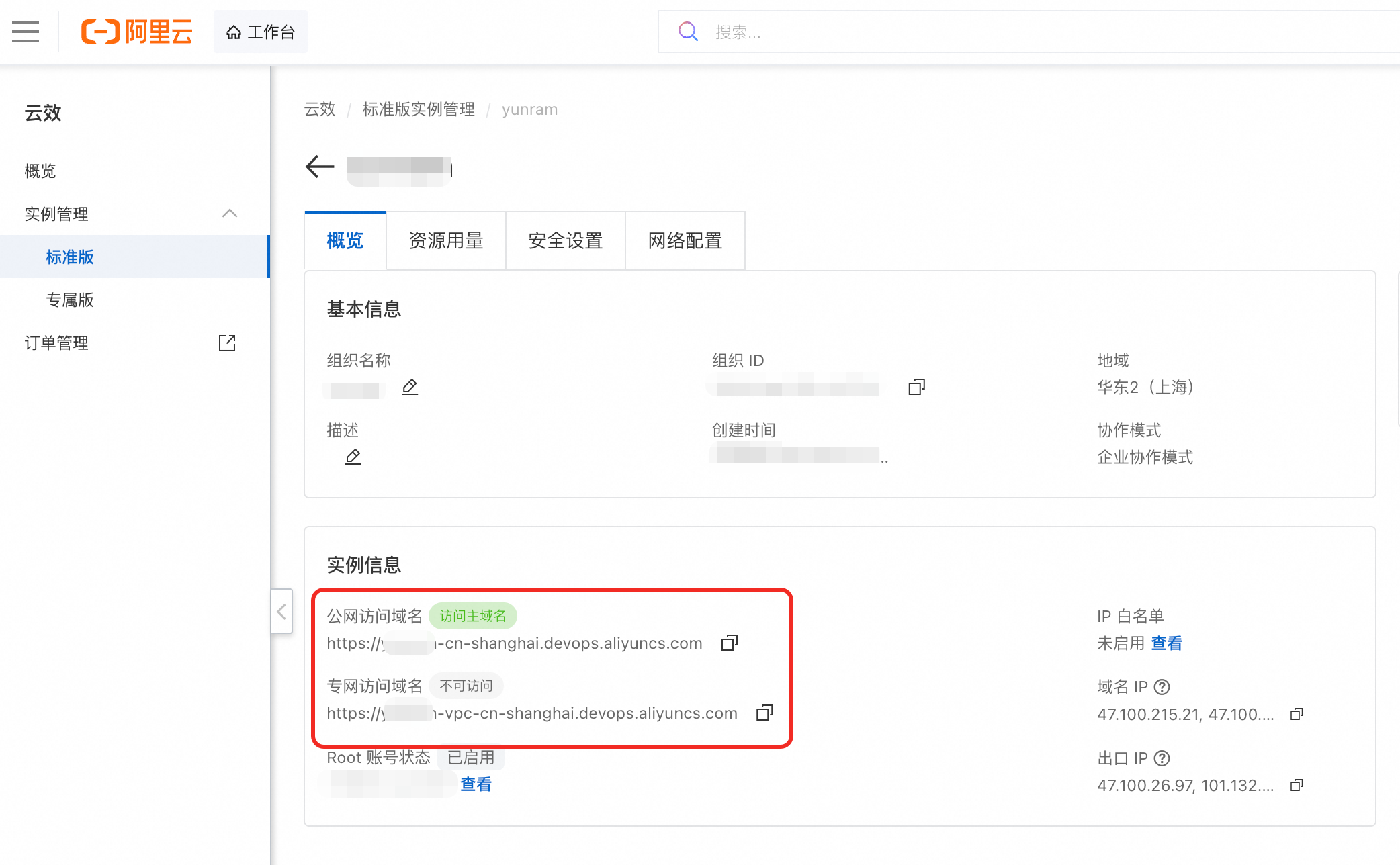
Task: Edit the description with pencil icon
Action: (x=353, y=457)
